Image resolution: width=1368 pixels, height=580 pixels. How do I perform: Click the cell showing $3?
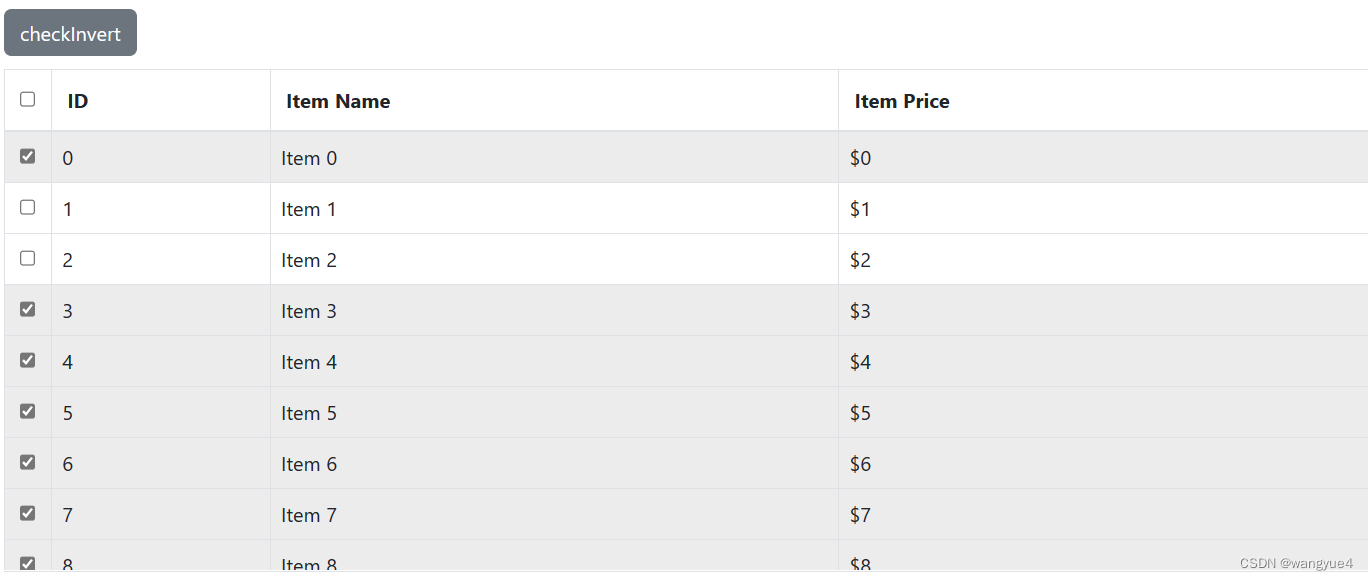860,311
